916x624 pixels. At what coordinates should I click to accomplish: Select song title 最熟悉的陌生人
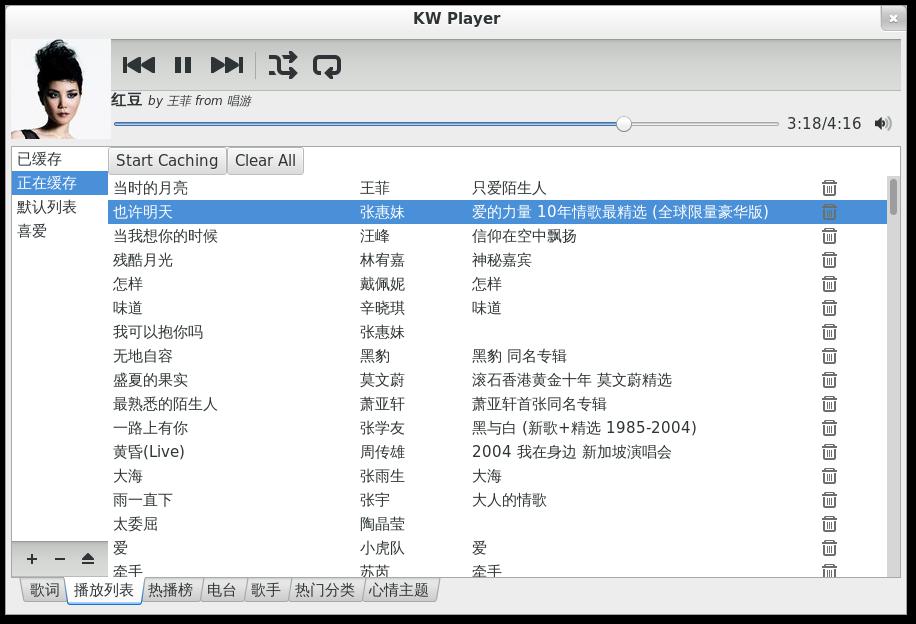point(165,404)
